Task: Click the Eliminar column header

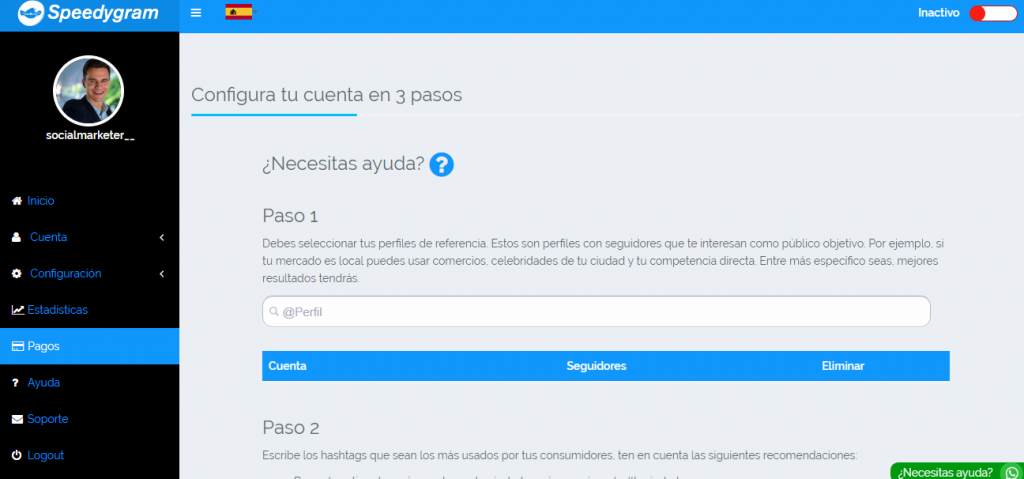Action: pyautogui.click(x=843, y=366)
